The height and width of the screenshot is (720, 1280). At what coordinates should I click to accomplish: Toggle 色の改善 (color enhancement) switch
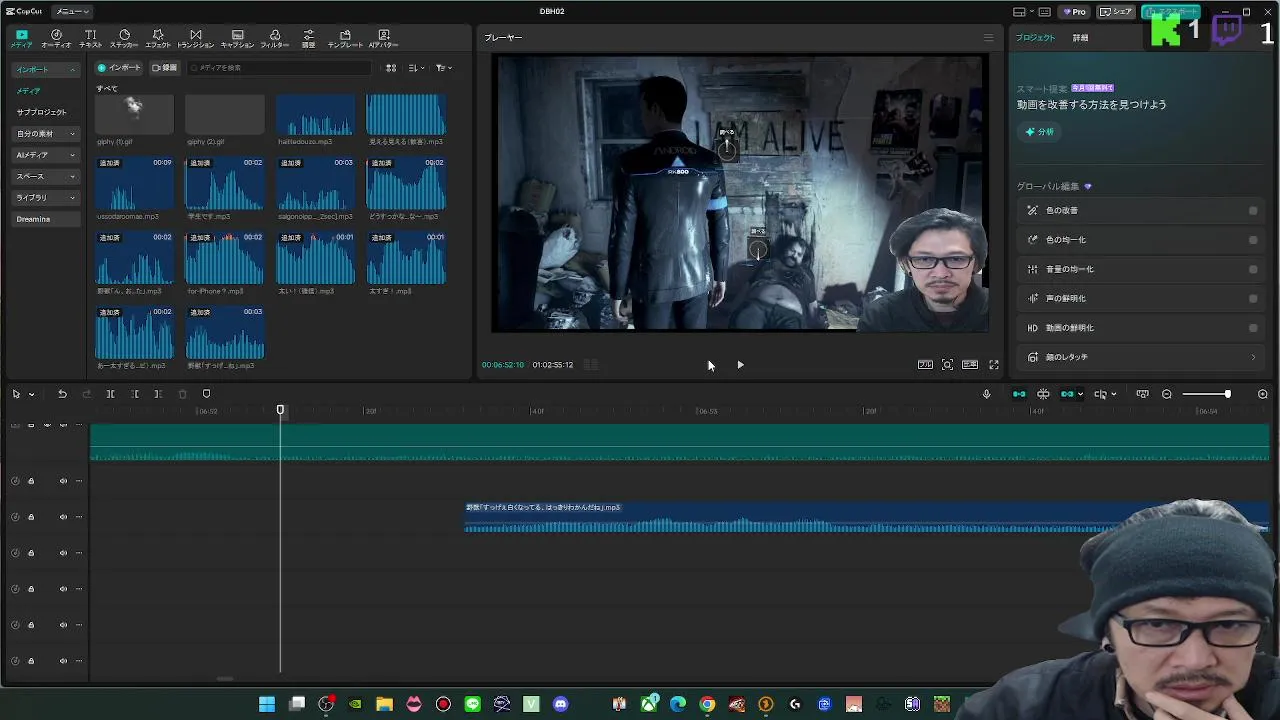click(x=1253, y=211)
